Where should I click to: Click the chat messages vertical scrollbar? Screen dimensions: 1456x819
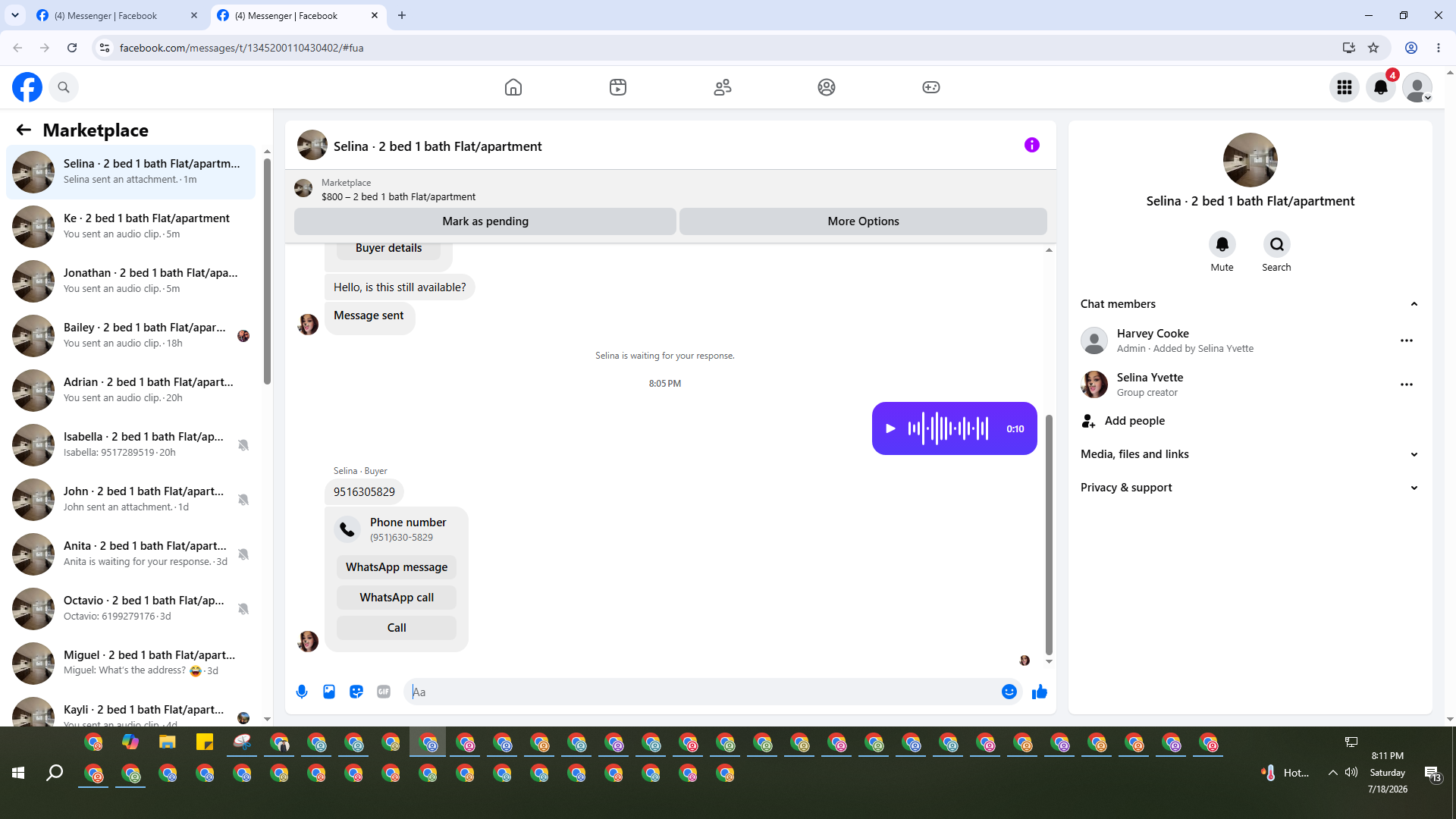[1050, 535]
